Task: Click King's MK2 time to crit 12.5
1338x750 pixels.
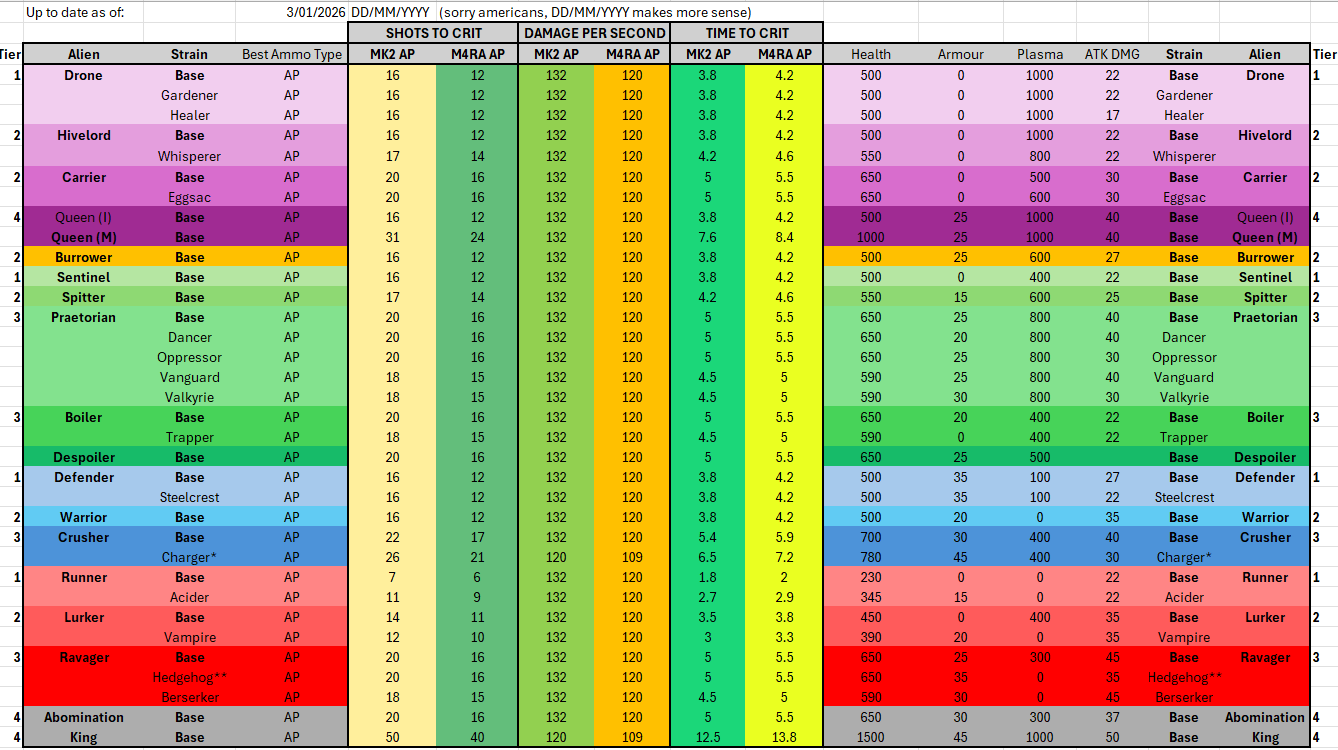Action: [707, 737]
